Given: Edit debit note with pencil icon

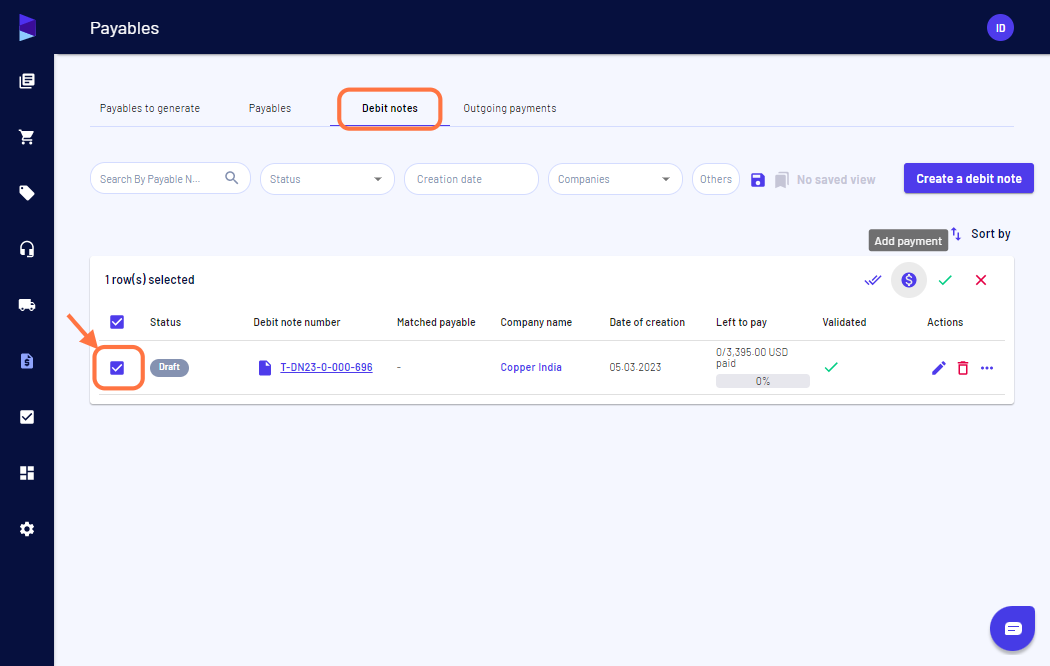Looking at the screenshot, I should pos(938,367).
